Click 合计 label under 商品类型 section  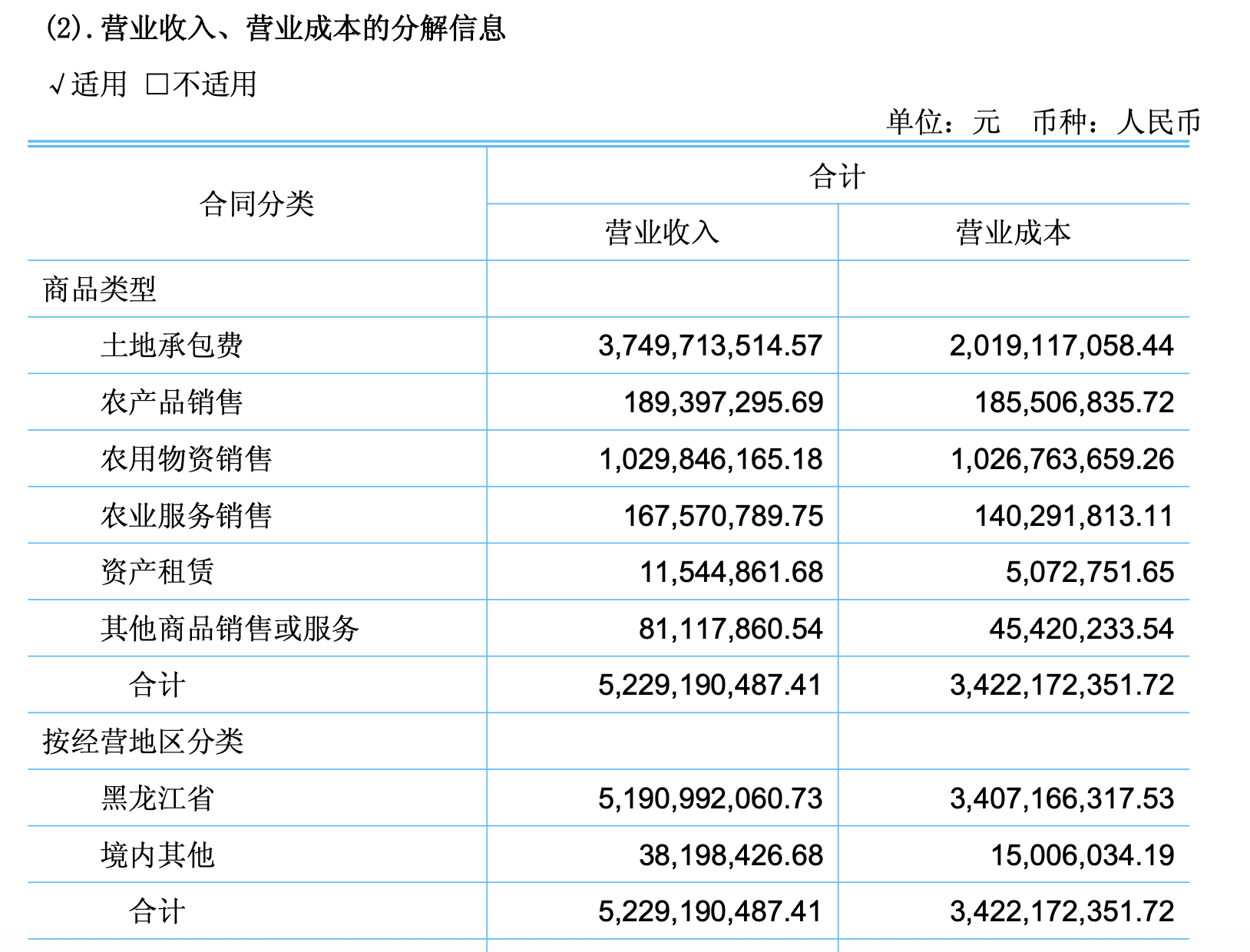tap(157, 685)
